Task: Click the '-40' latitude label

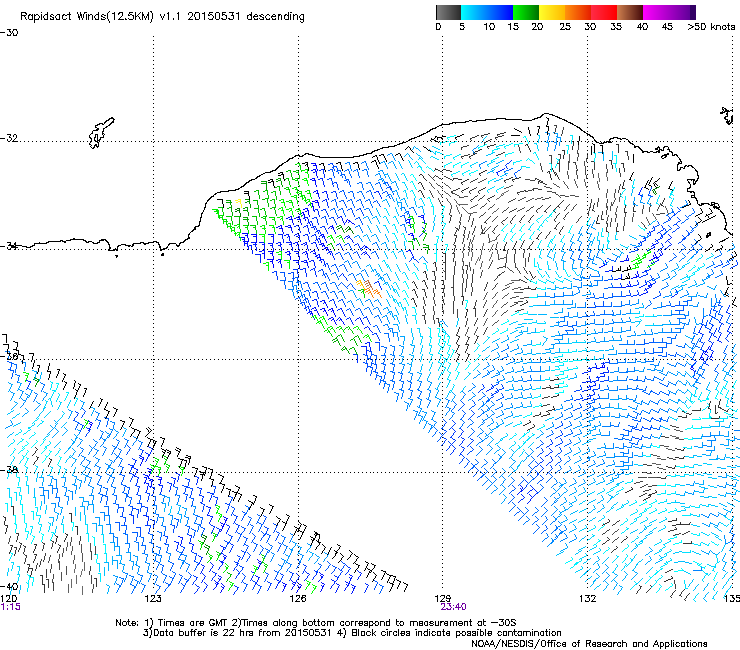Action: pyautogui.click(x=9, y=586)
